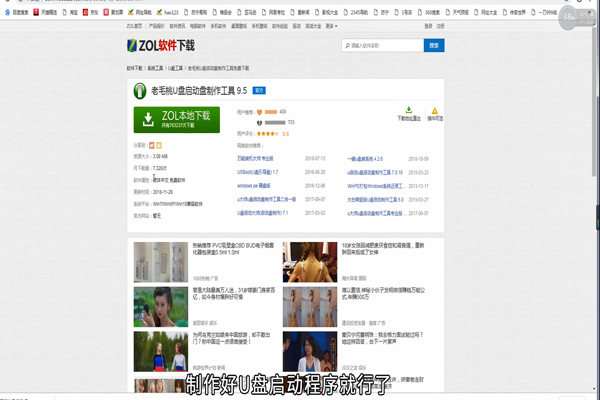Screen dimensions: 600x400
Task: Open the 淘宝 bookmark
Action: click(x=70, y=12)
